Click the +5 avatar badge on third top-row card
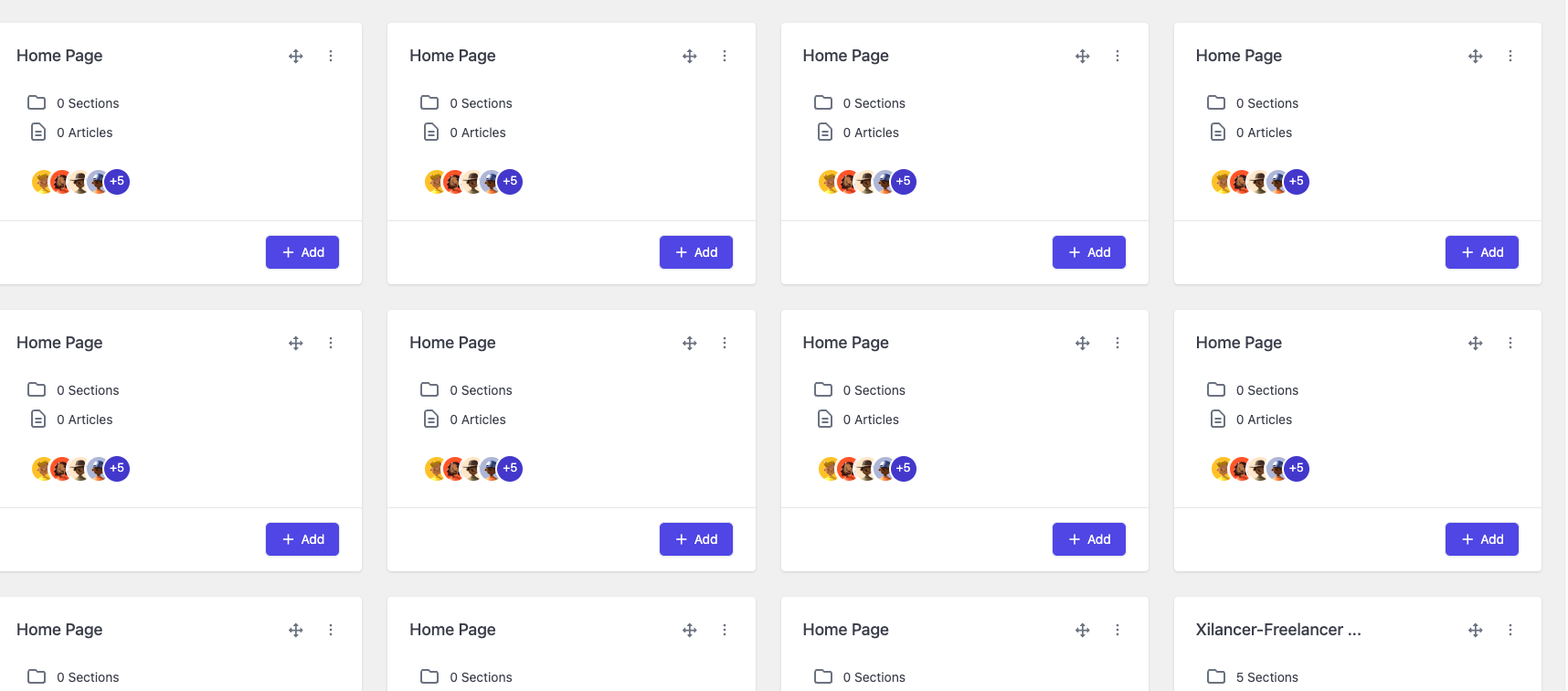 (x=903, y=181)
